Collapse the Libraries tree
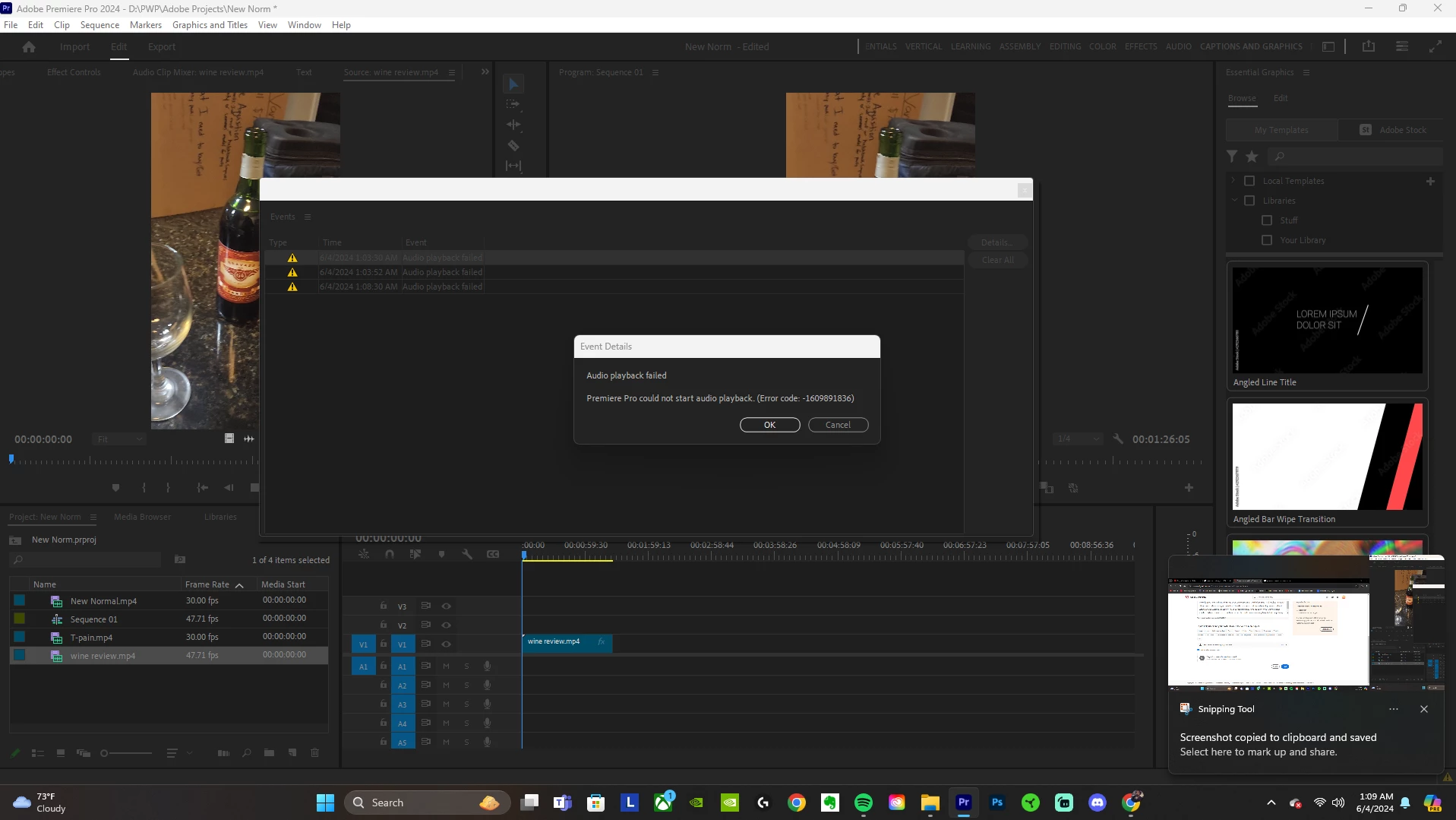Viewport: 1456px width, 820px height. (x=1234, y=201)
